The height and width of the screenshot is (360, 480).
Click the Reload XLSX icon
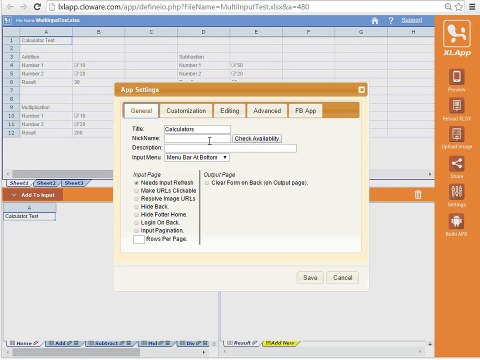(456, 106)
